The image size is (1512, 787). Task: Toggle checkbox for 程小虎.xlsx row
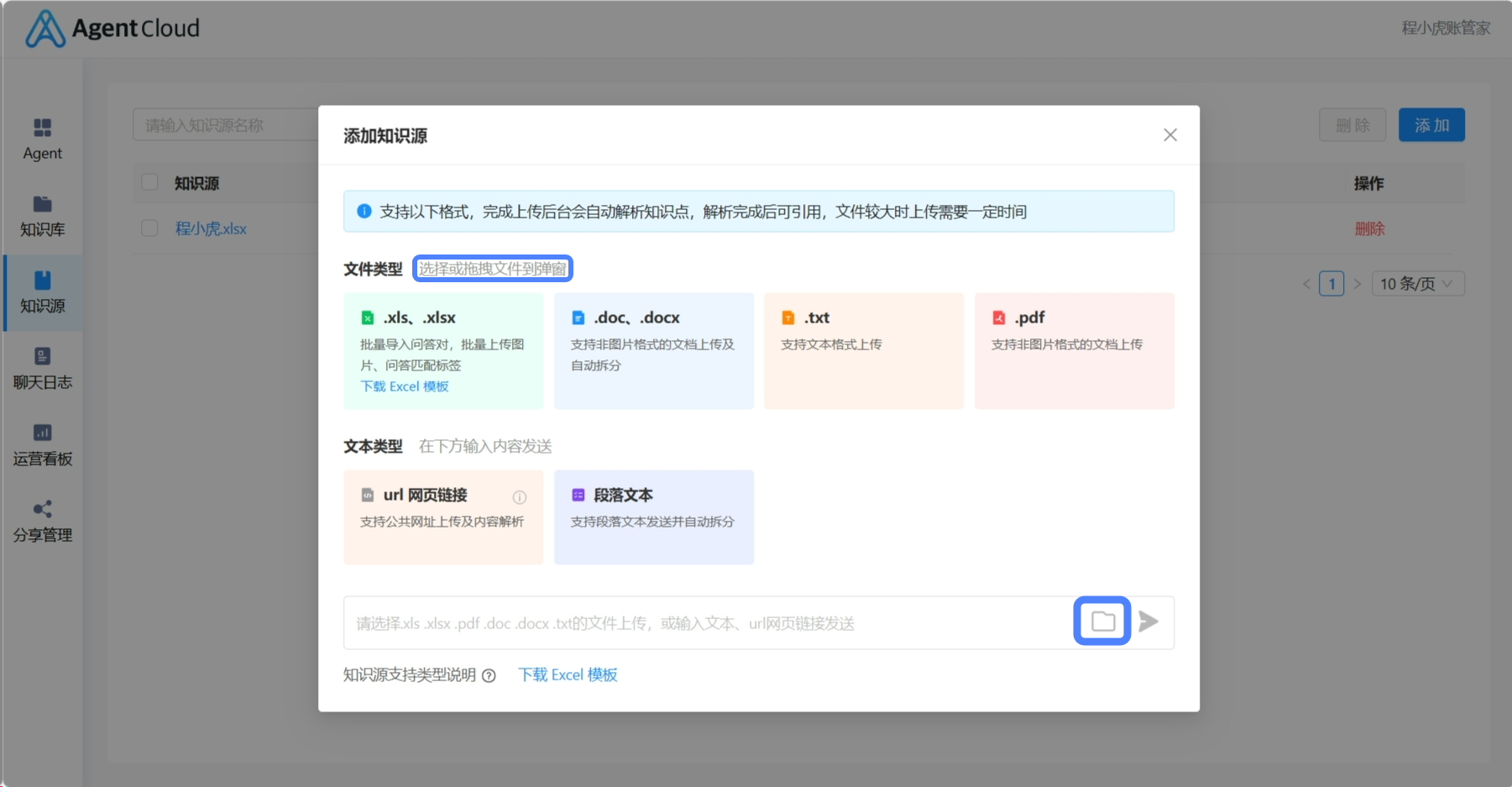pyautogui.click(x=149, y=228)
